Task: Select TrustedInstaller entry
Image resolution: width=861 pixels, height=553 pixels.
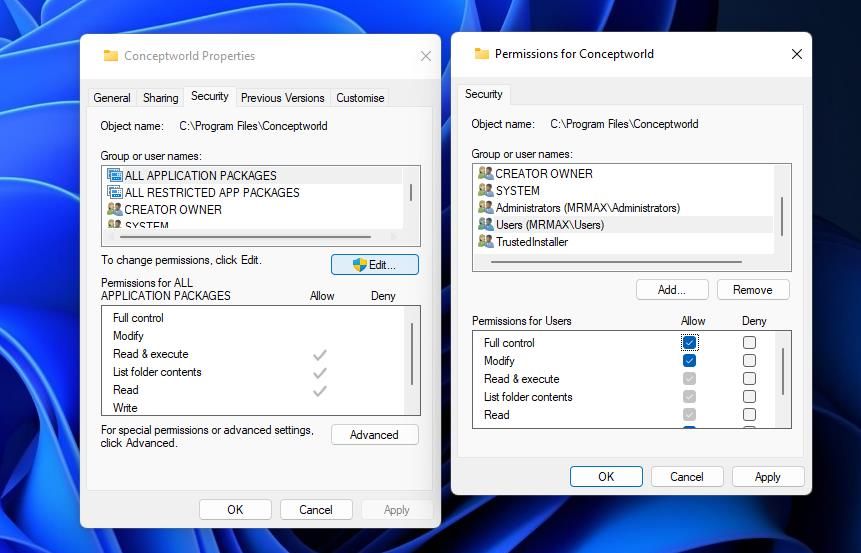Action: [624, 241]
